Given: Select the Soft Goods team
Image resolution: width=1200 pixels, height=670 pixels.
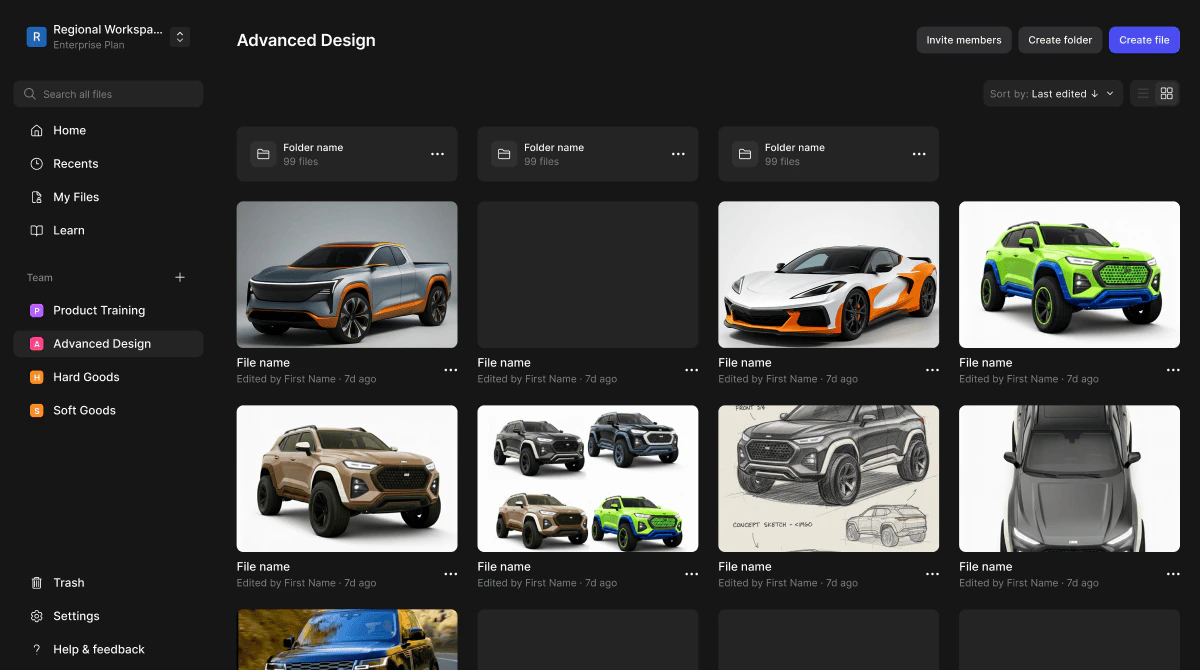Looking at the screenshot, I should click(x=108, y=410).
